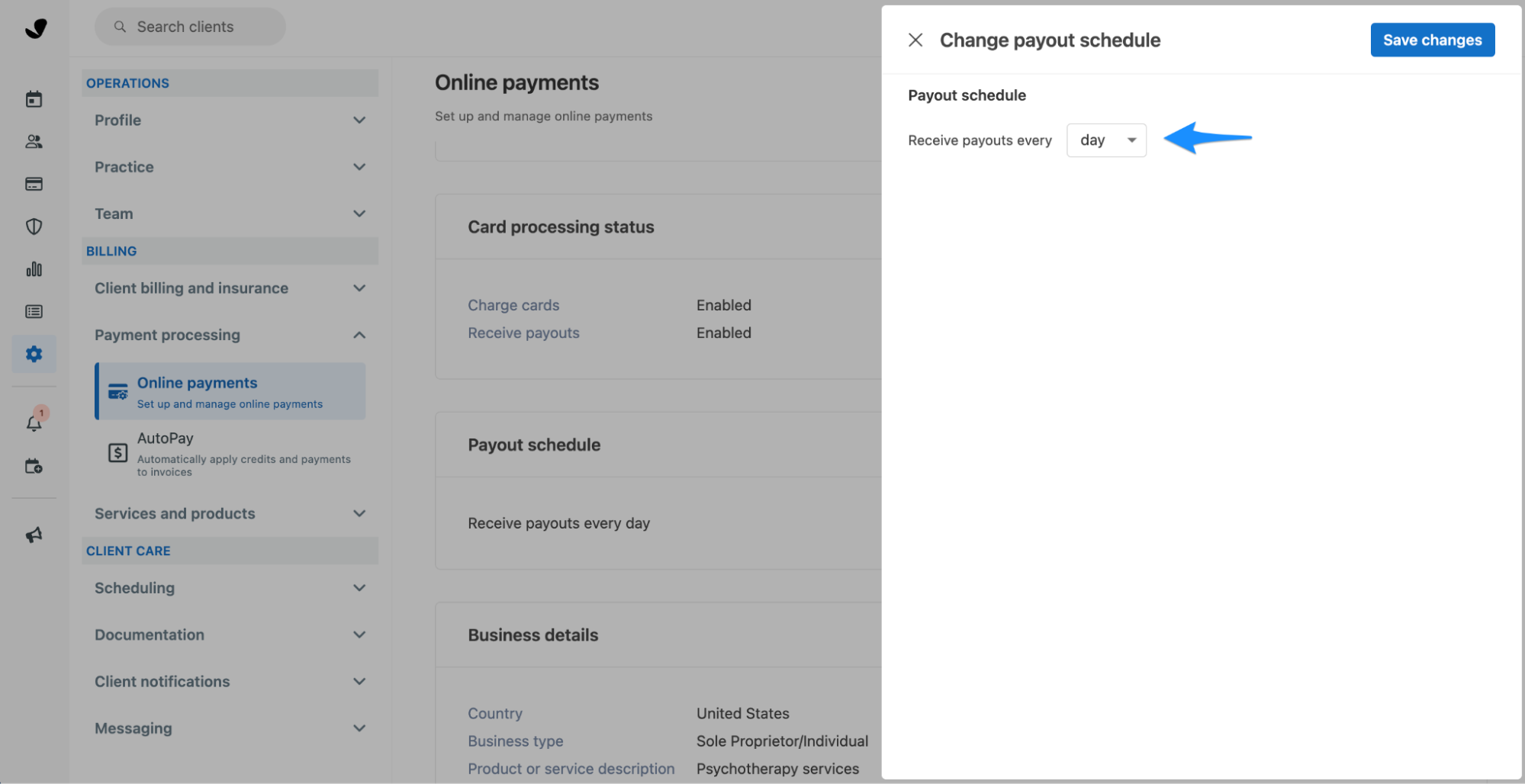Screen dimensions: 1525x784
Task: Check notifications via the bell icon
Action: click(x=34, y=422)
